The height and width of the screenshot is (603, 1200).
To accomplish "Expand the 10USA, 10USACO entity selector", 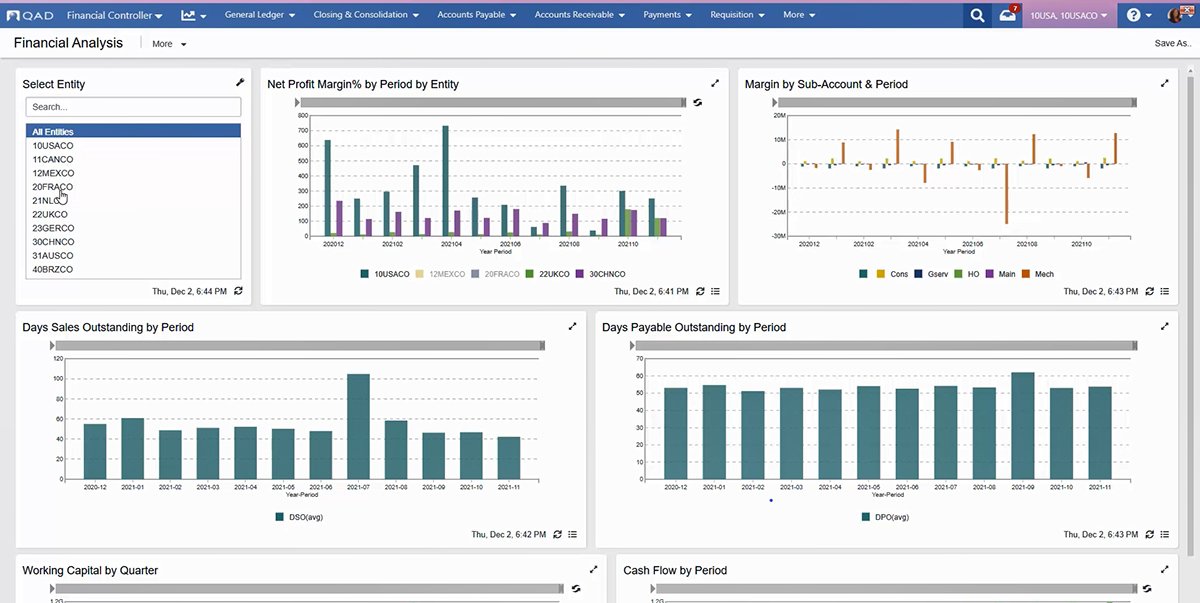I will click(1068, 15).
